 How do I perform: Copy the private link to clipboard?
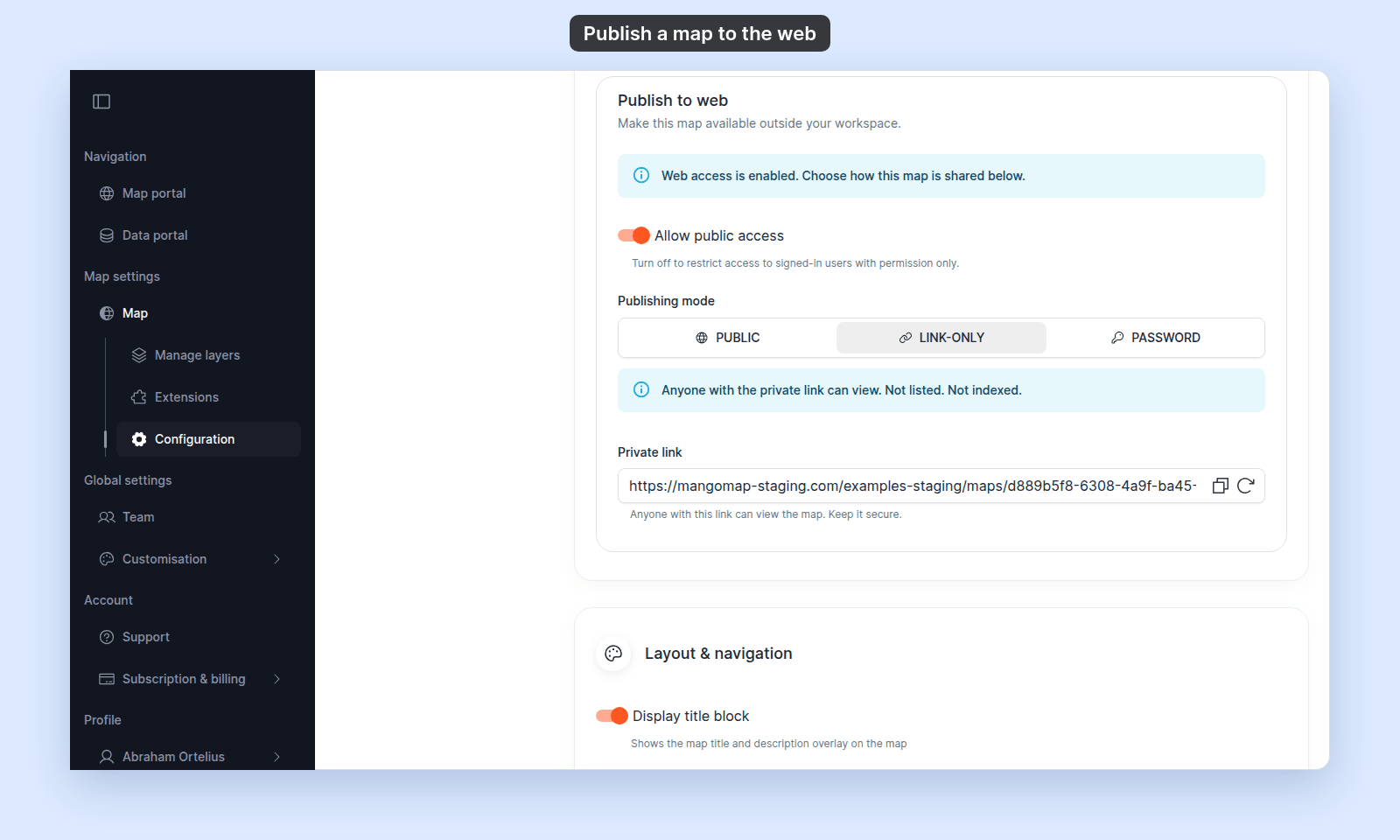(x=1221, y=486)
